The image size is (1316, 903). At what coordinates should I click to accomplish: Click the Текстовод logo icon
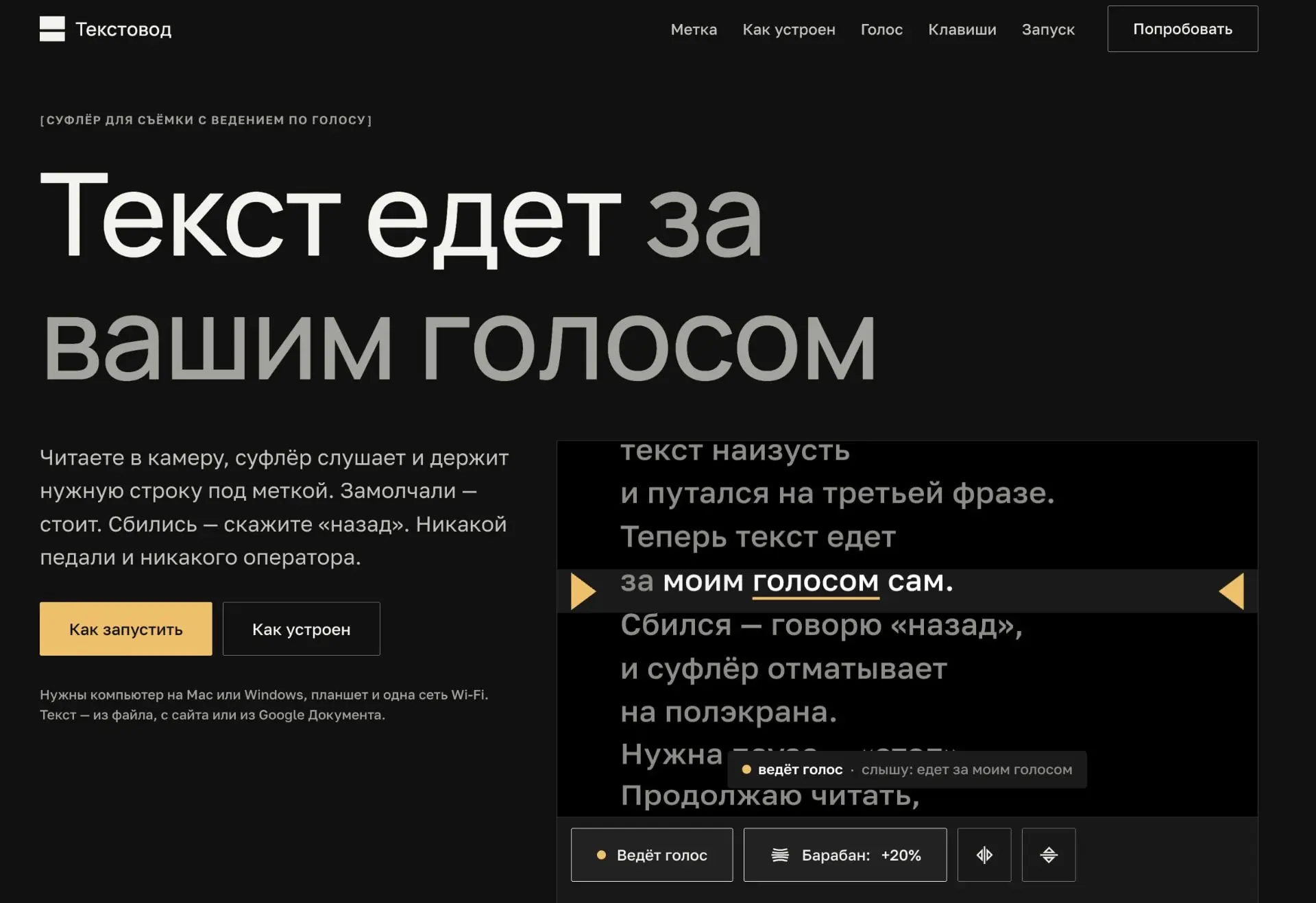[x=52, y=29]
